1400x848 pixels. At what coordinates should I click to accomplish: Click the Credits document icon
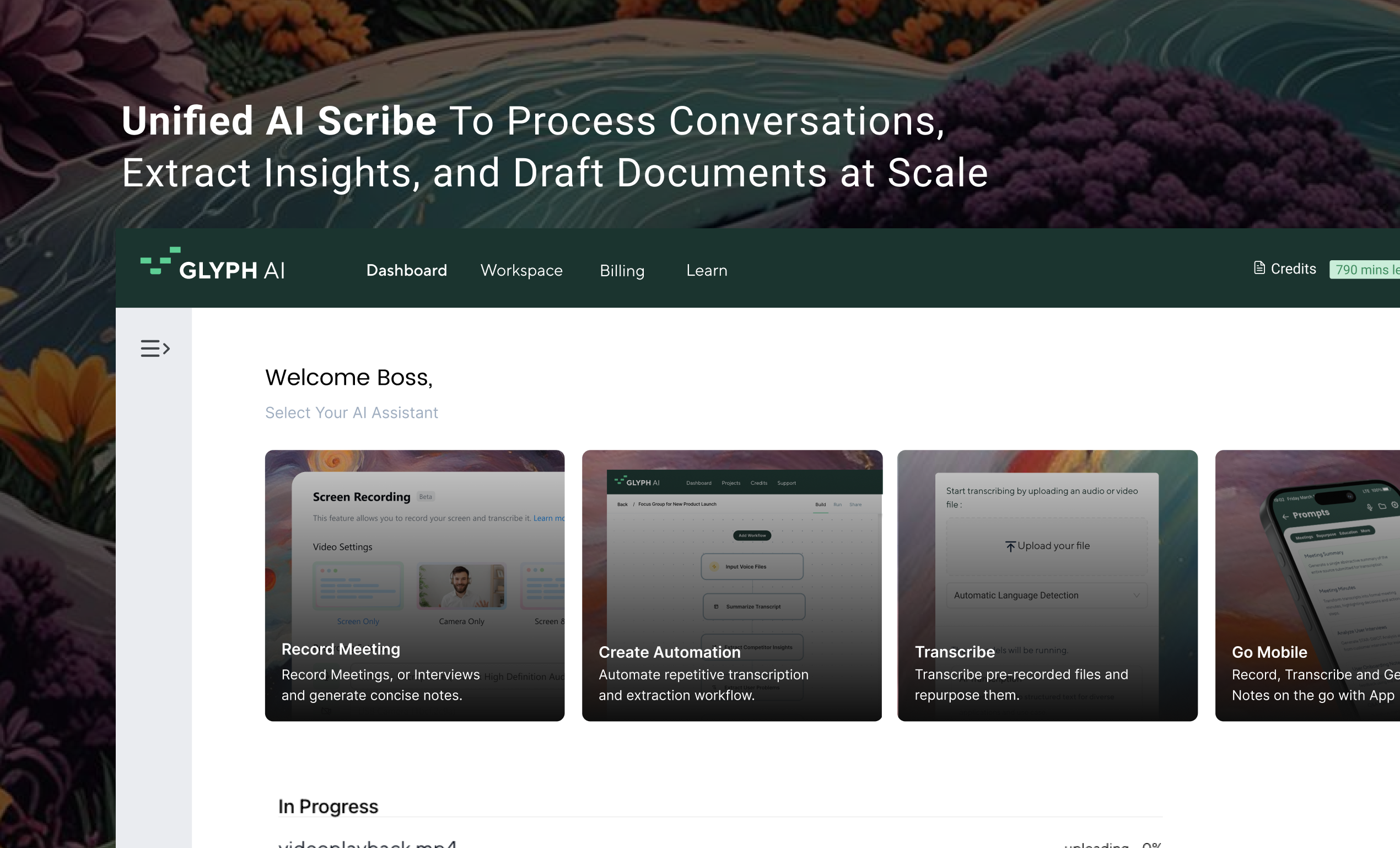pyautogui.click(x=1259, y=269)
